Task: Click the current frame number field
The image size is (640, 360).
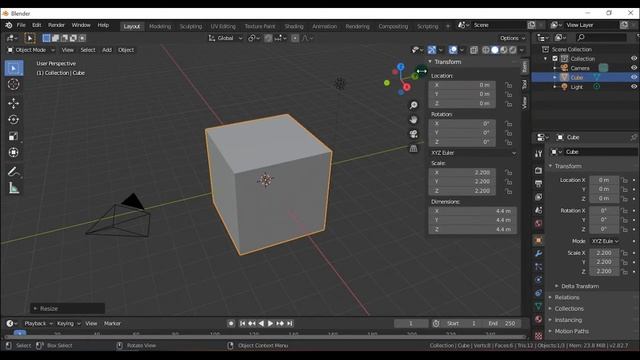Action: coord(411,323)
